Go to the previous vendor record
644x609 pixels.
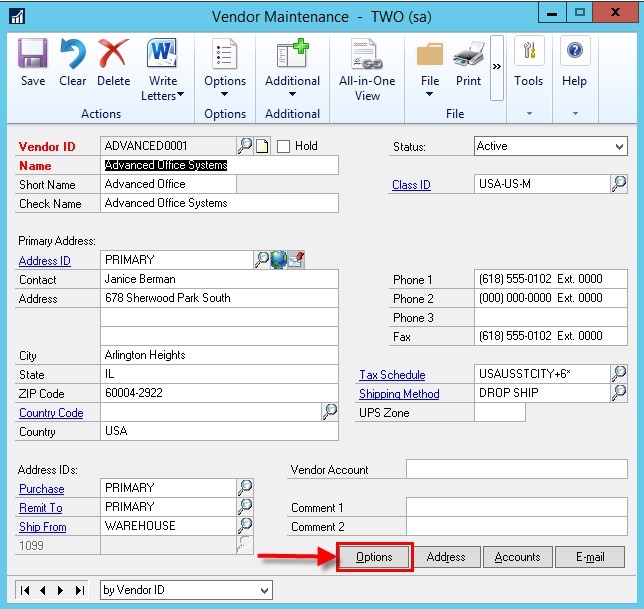coord(43,591)
